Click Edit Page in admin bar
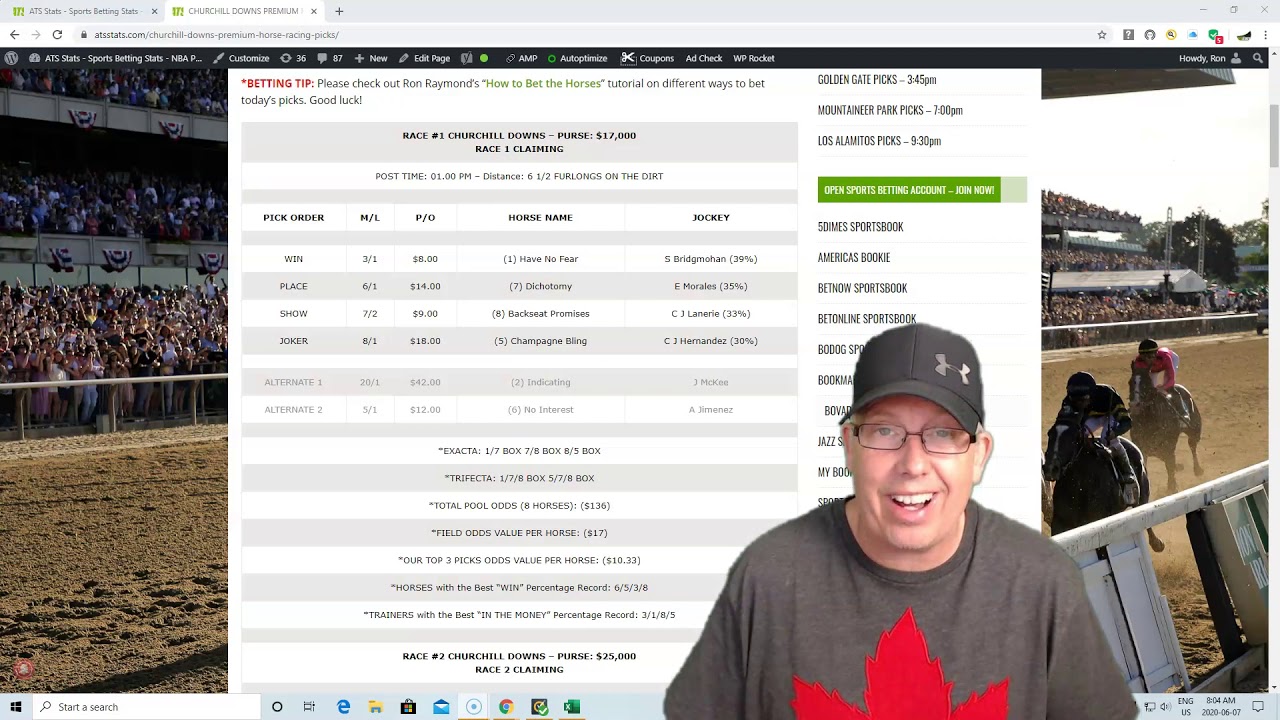The width and height of the screenshot is (1280, 720). point(424,58)
